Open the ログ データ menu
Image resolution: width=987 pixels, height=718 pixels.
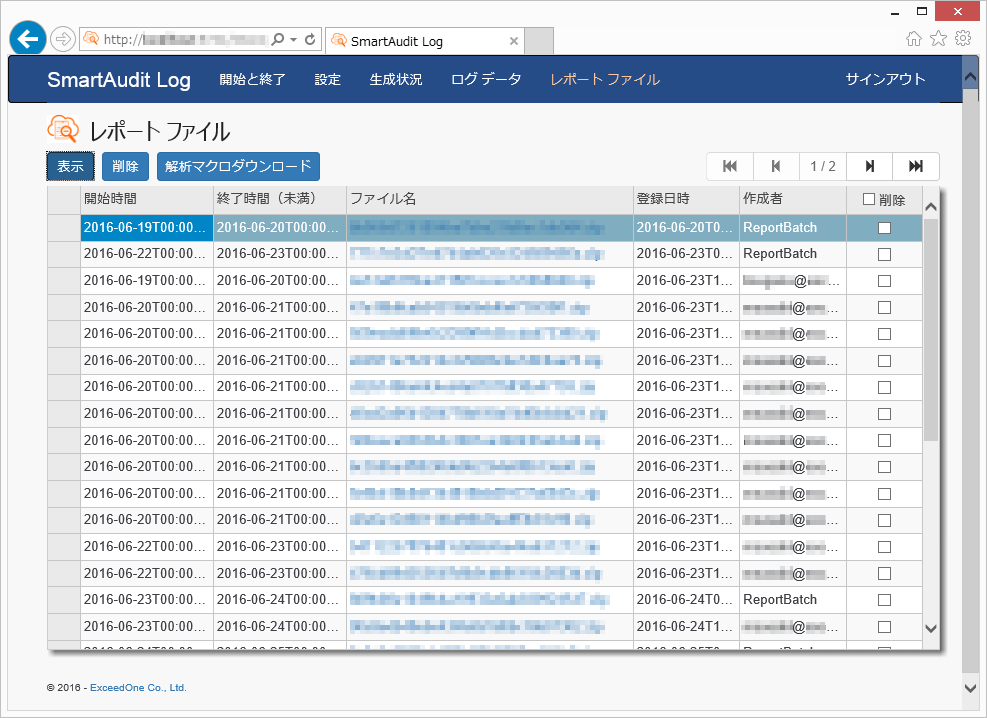(x=486, y=79)
